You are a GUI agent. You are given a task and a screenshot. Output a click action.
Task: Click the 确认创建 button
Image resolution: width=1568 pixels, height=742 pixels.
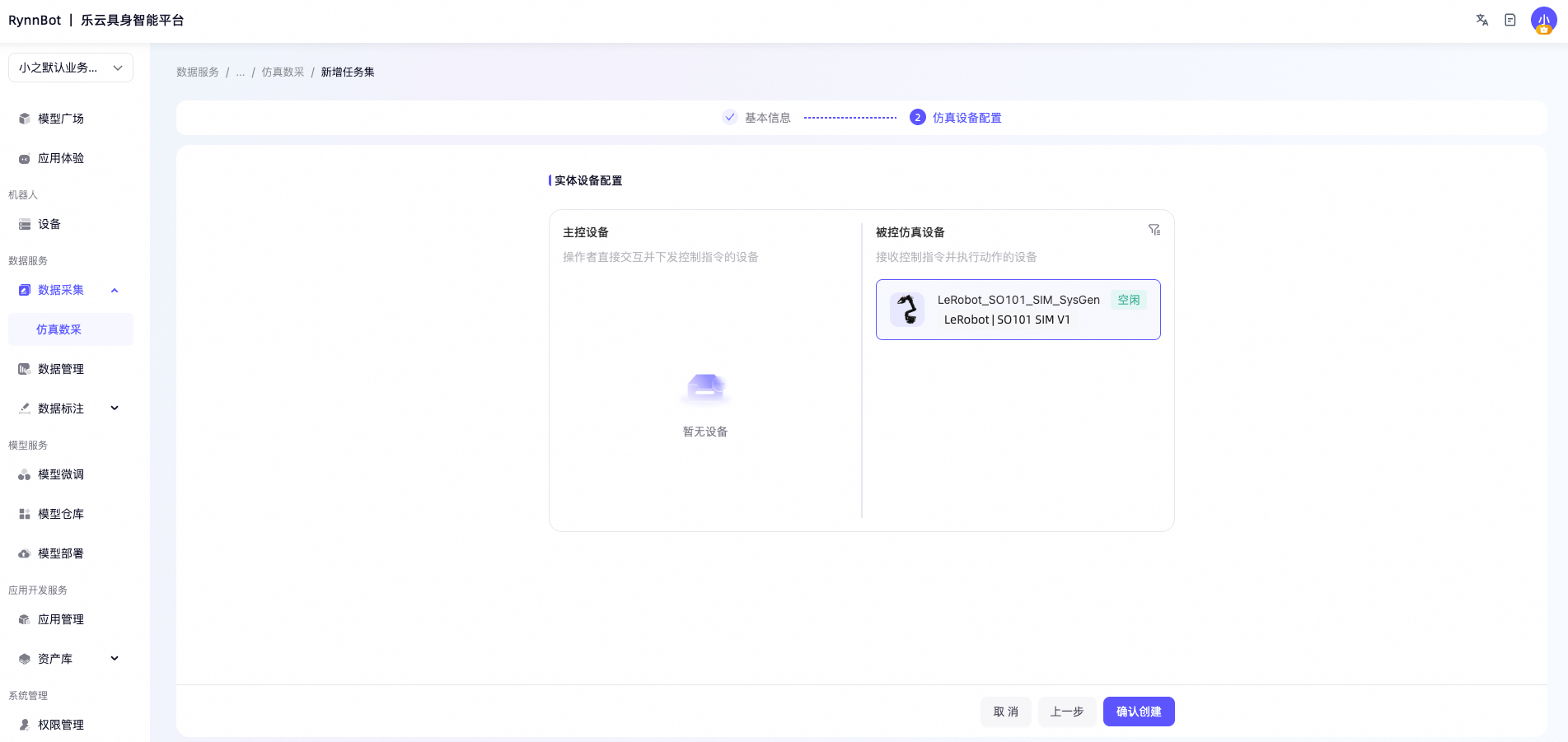(1139, 712)
